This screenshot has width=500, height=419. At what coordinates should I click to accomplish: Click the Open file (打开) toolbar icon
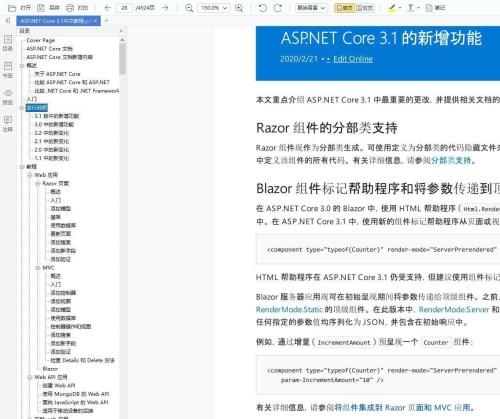point(12,8)
